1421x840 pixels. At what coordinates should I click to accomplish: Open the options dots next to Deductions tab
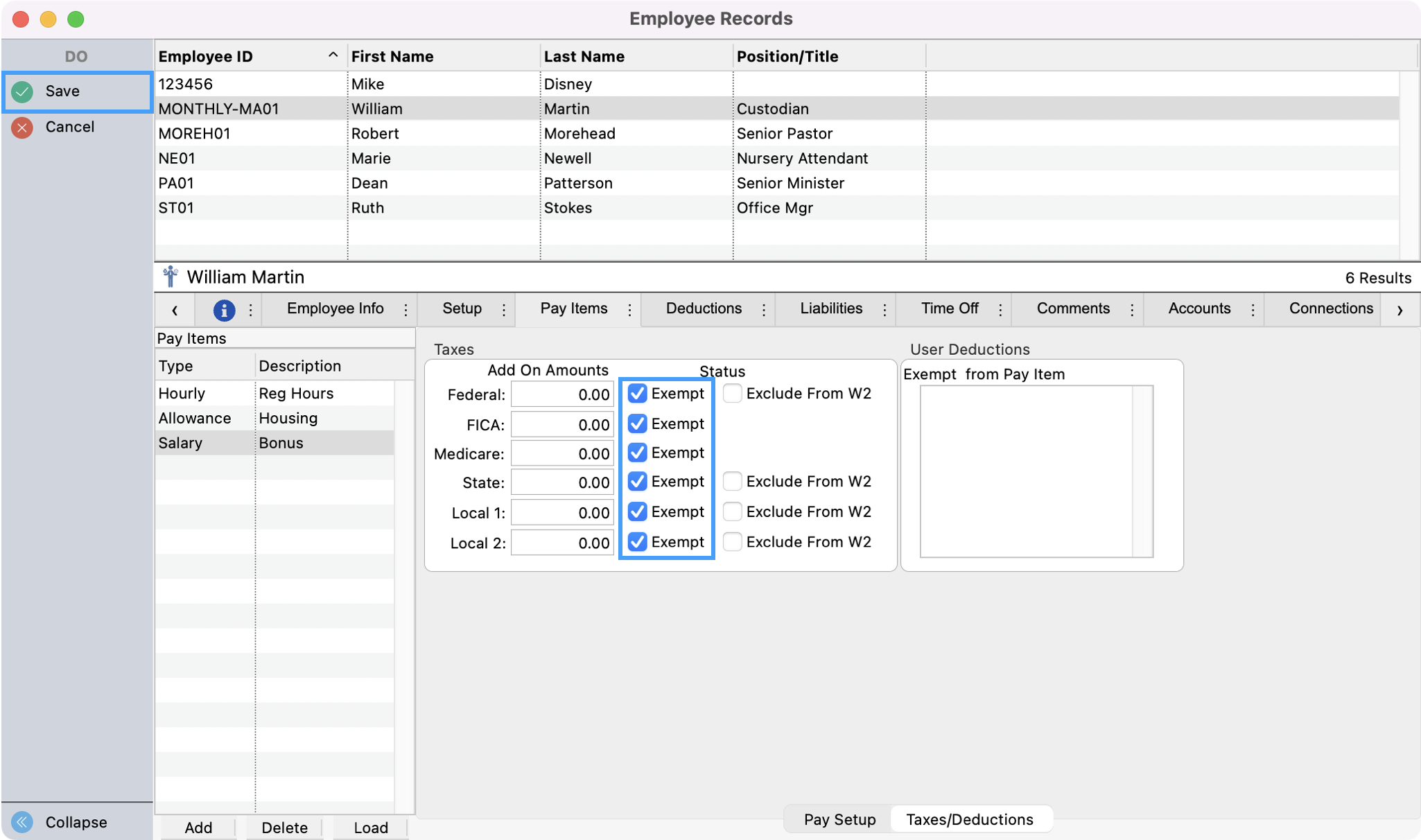(x=763, y=310)
